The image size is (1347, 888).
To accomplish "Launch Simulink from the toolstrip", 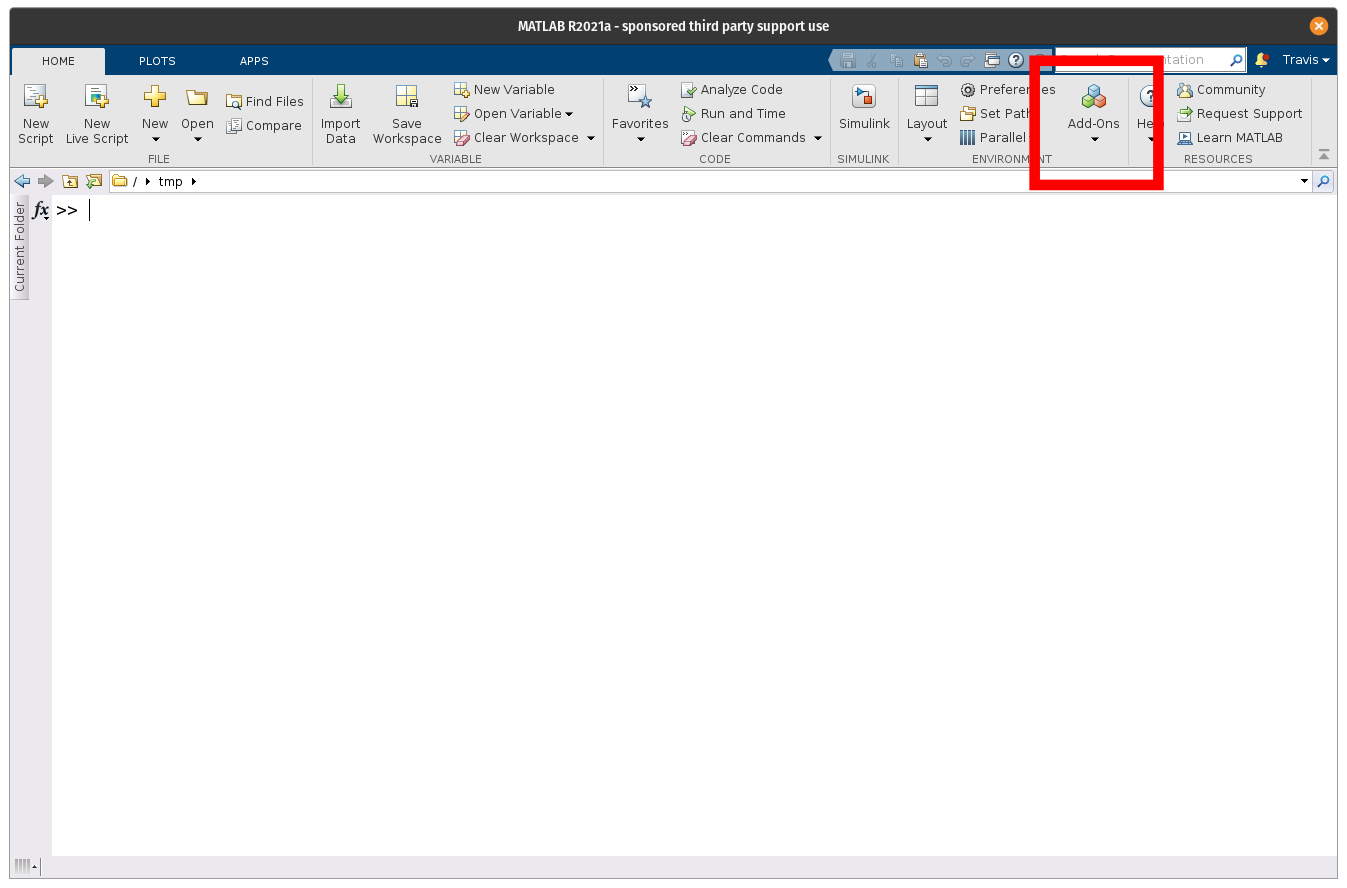I will tap(863, 108).
